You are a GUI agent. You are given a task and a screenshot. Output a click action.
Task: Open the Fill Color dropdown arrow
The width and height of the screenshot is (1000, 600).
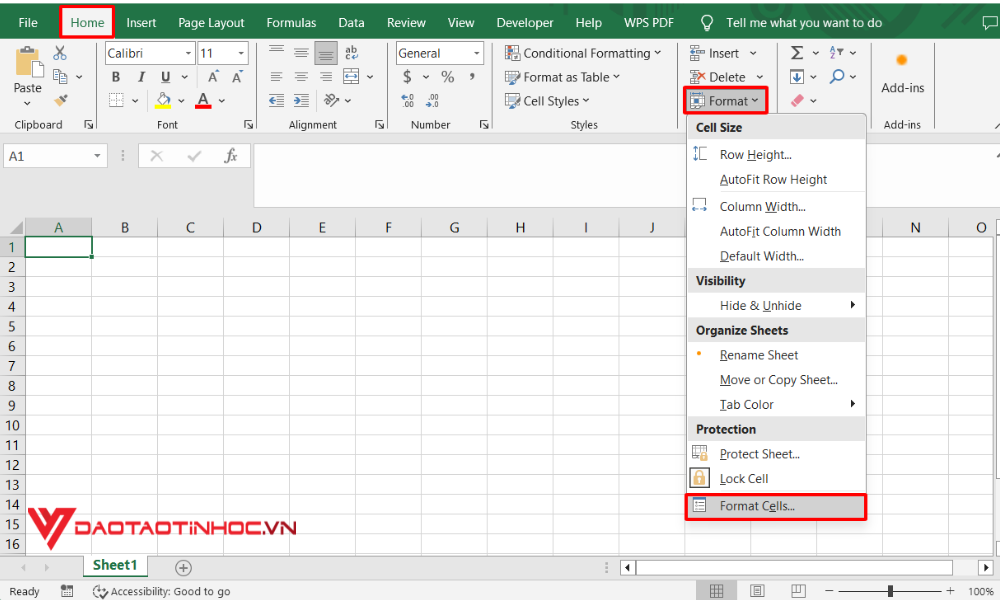181,101
